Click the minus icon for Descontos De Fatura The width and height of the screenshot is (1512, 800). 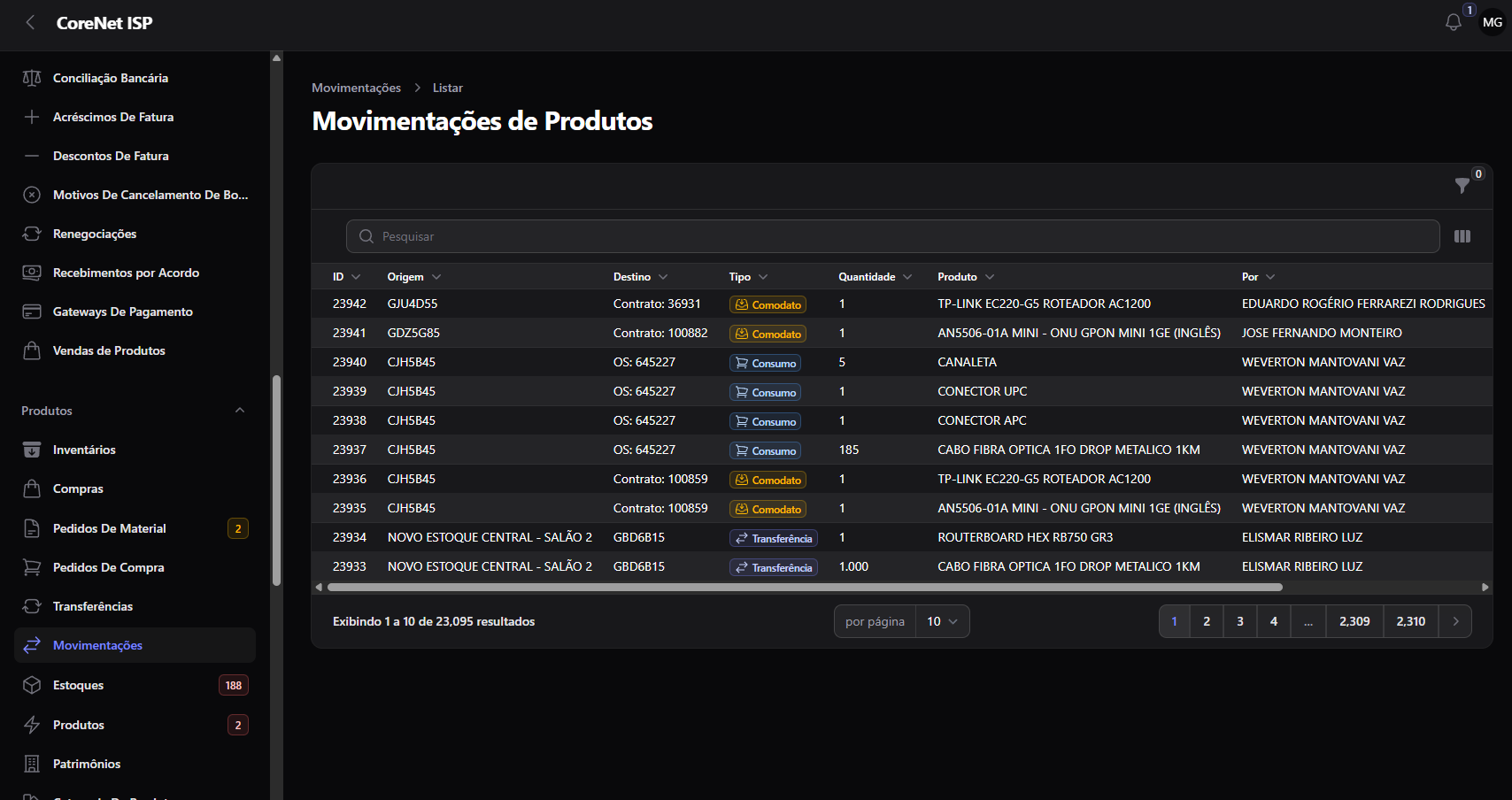[32, 156]
